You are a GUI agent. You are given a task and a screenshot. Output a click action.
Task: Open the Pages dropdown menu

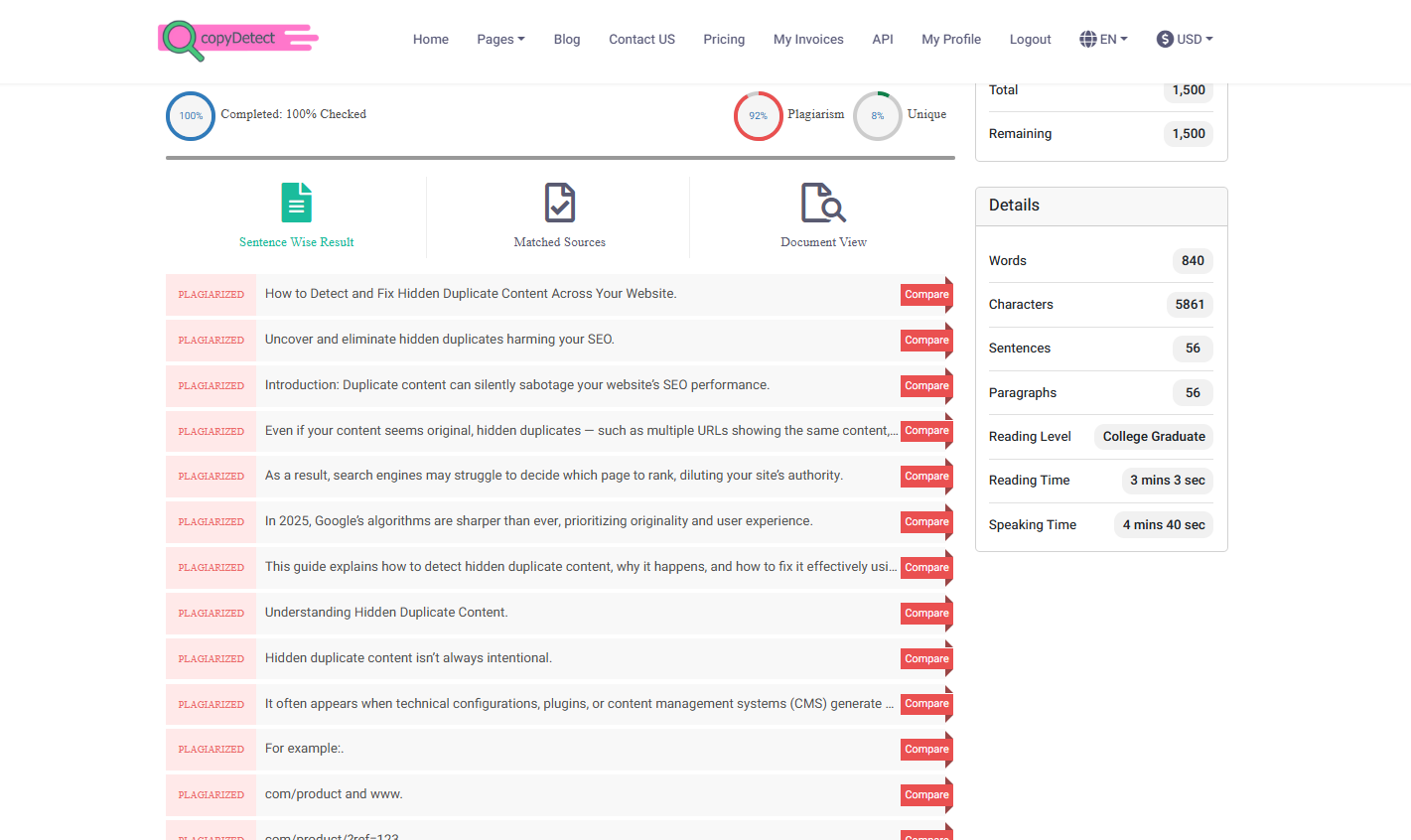[x=500, y=39]
